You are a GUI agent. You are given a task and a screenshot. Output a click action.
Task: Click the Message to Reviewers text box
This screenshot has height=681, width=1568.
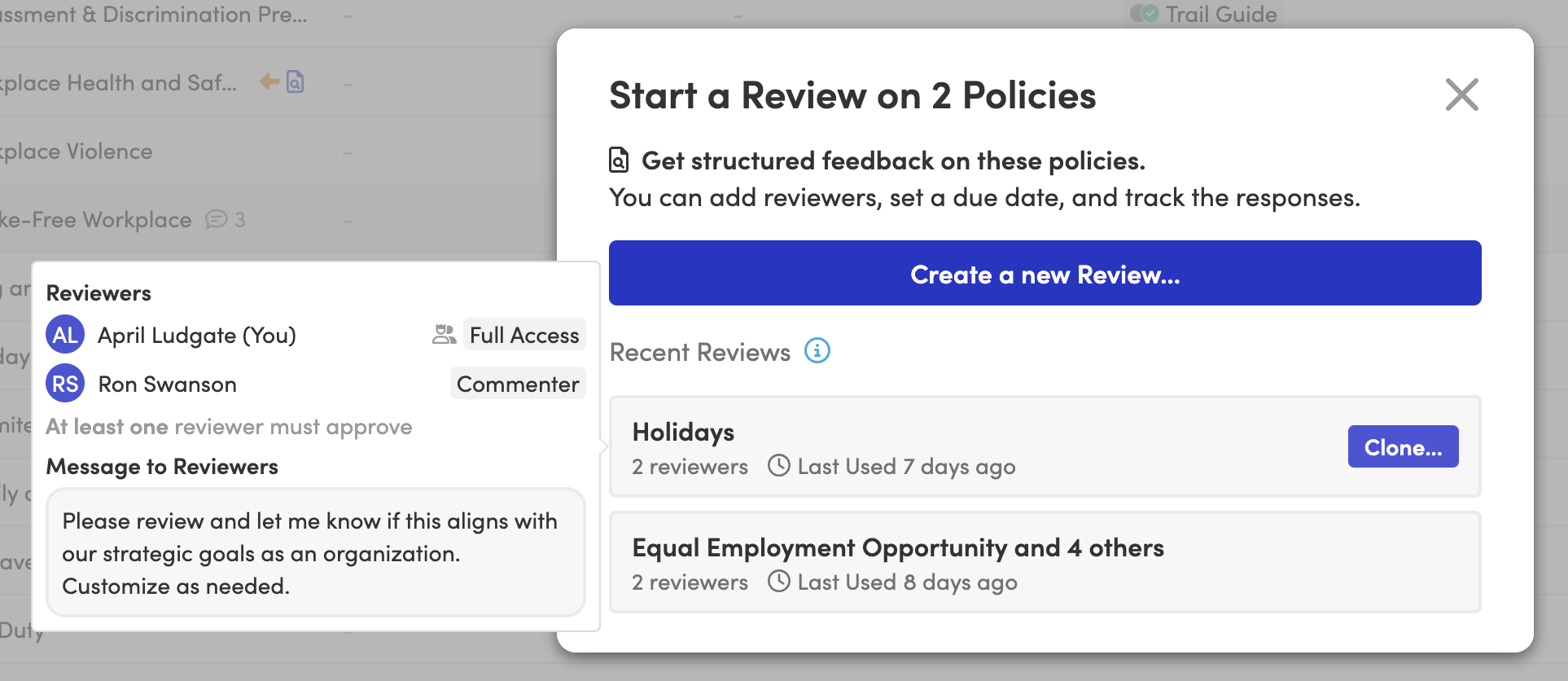pos(316,553)
